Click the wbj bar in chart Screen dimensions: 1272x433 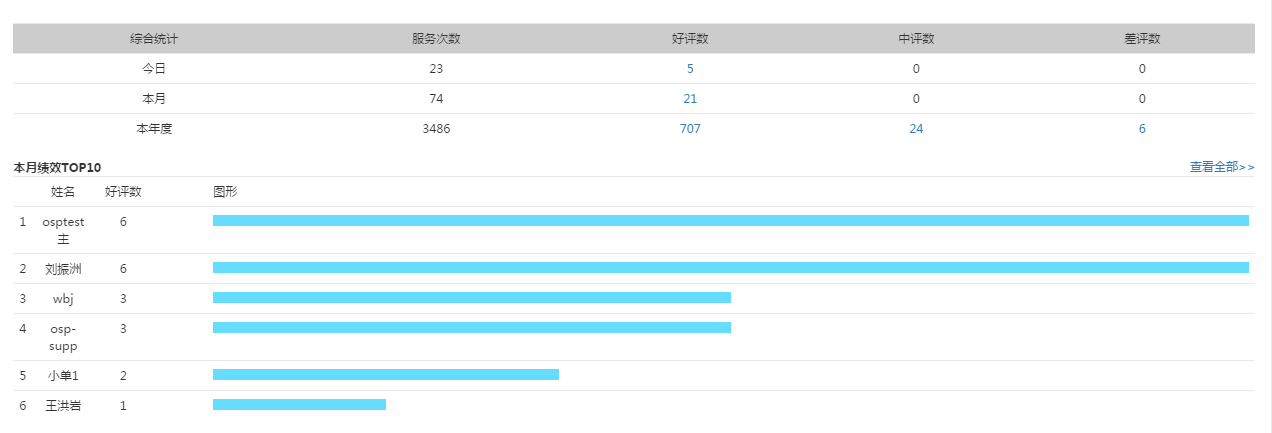pos(471,298)
